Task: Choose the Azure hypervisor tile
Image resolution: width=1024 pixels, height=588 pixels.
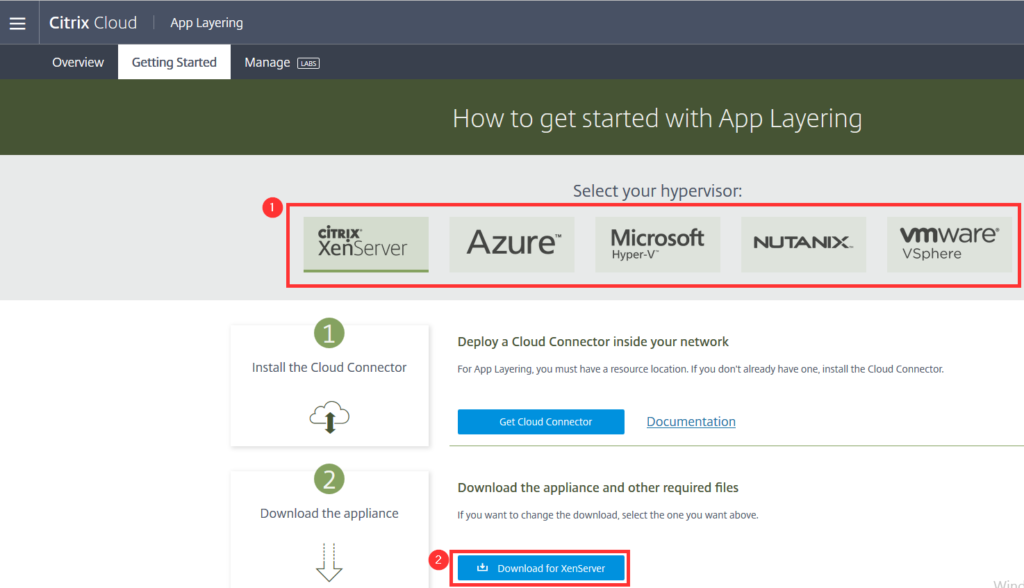Action: 512,244
